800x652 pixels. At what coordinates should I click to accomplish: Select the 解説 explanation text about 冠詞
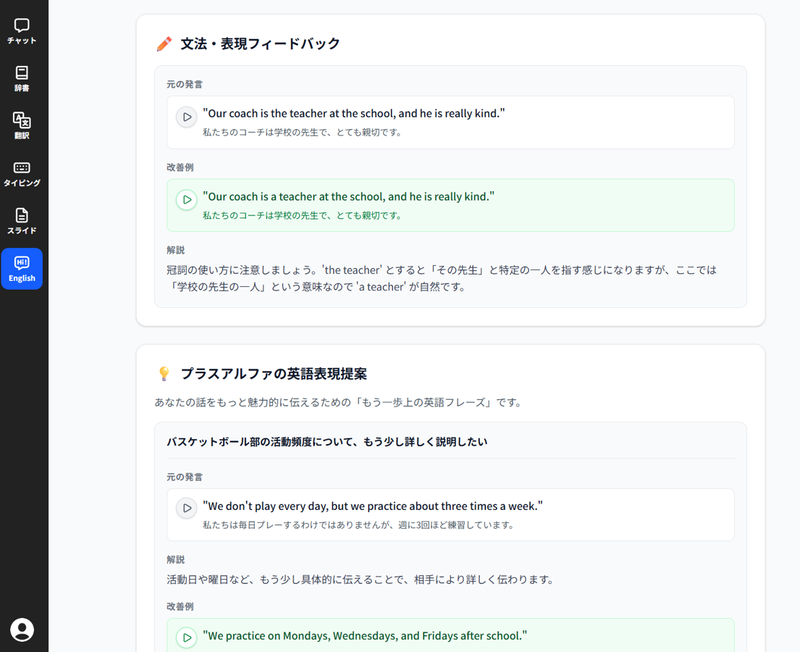[x=449, y=277]
